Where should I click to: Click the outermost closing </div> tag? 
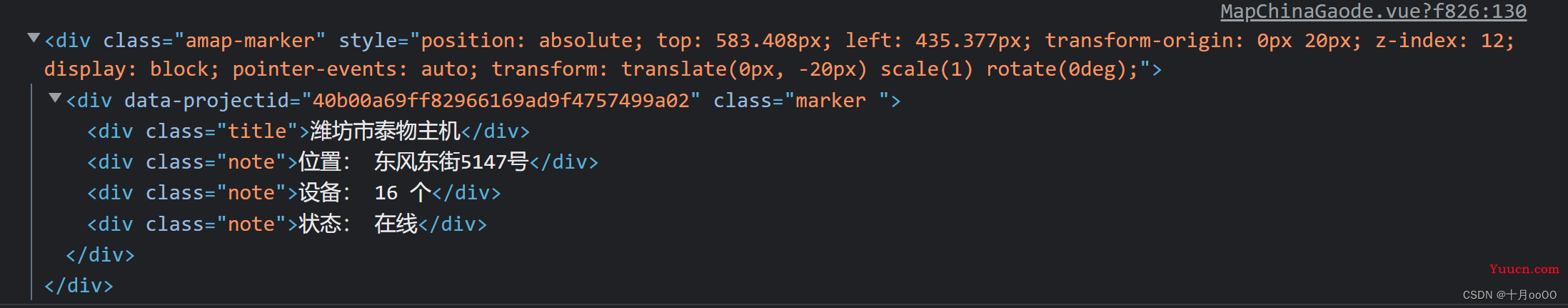pos(79,286)
